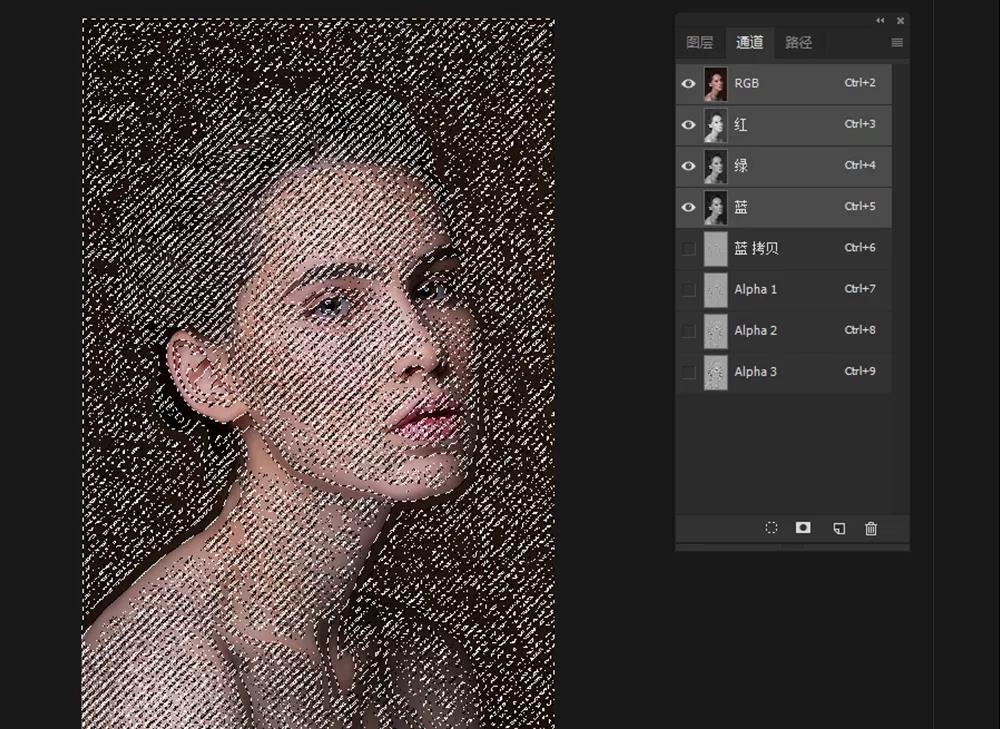Viewport: 1000px width, 729px height.
Task: Click the Ctrl+9 shortcut text
Action: pos(860,371)
